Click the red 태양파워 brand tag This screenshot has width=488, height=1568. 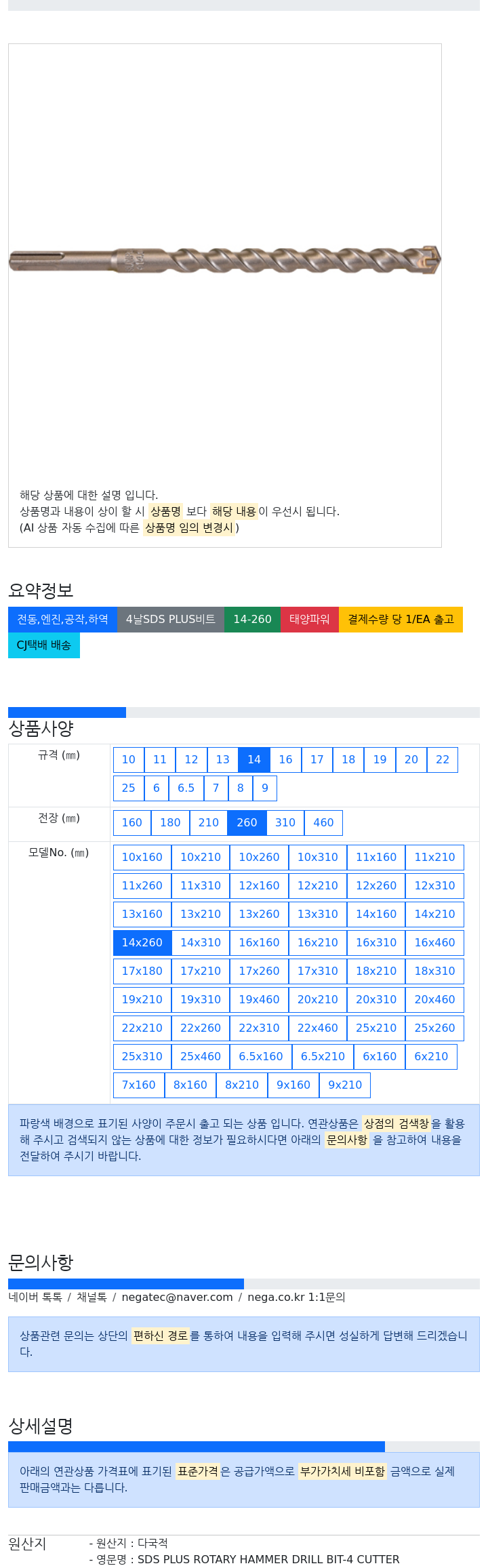pyautogui.click(x=310, y=619)
